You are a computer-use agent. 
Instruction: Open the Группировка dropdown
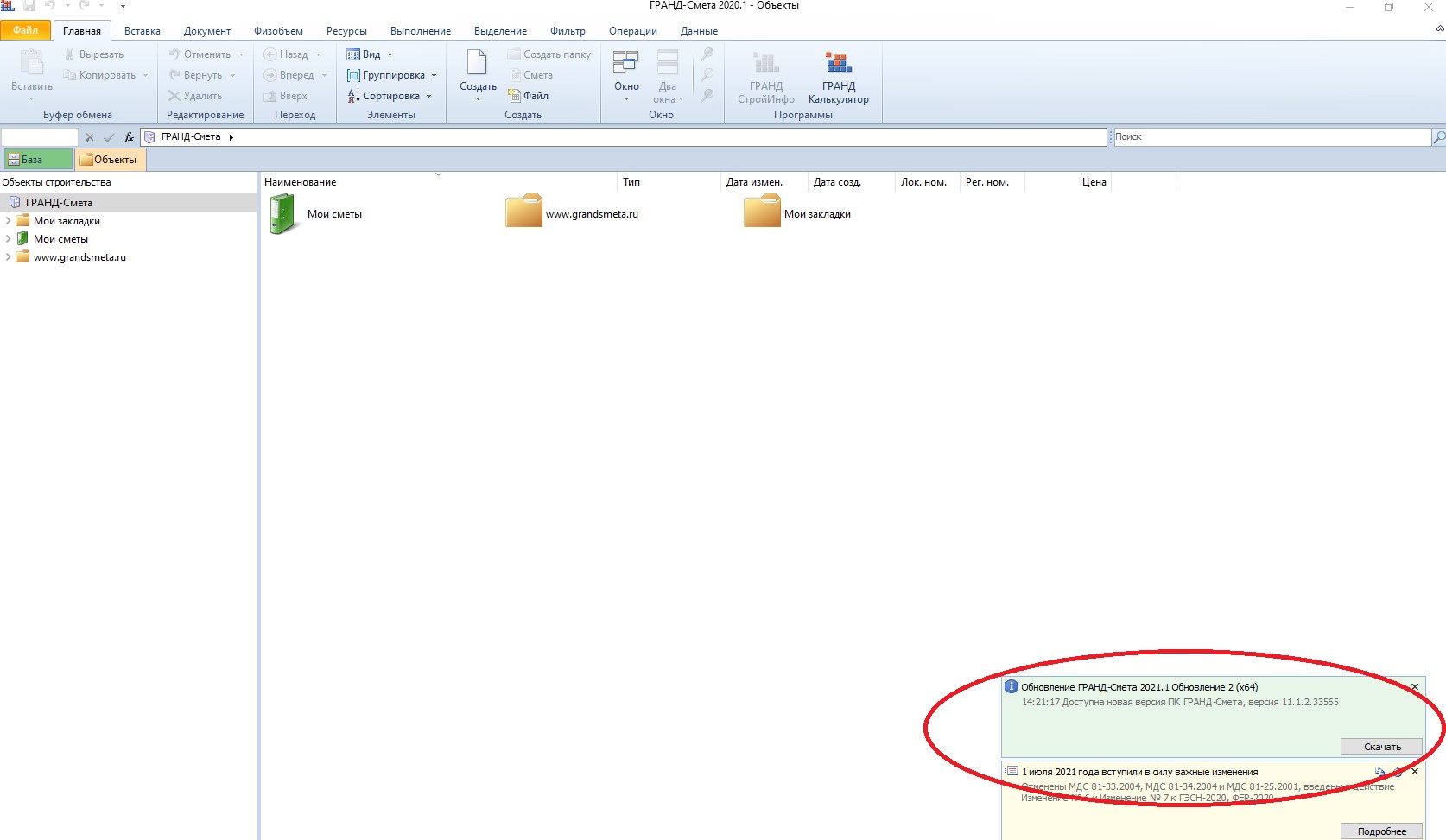(392, 75)
